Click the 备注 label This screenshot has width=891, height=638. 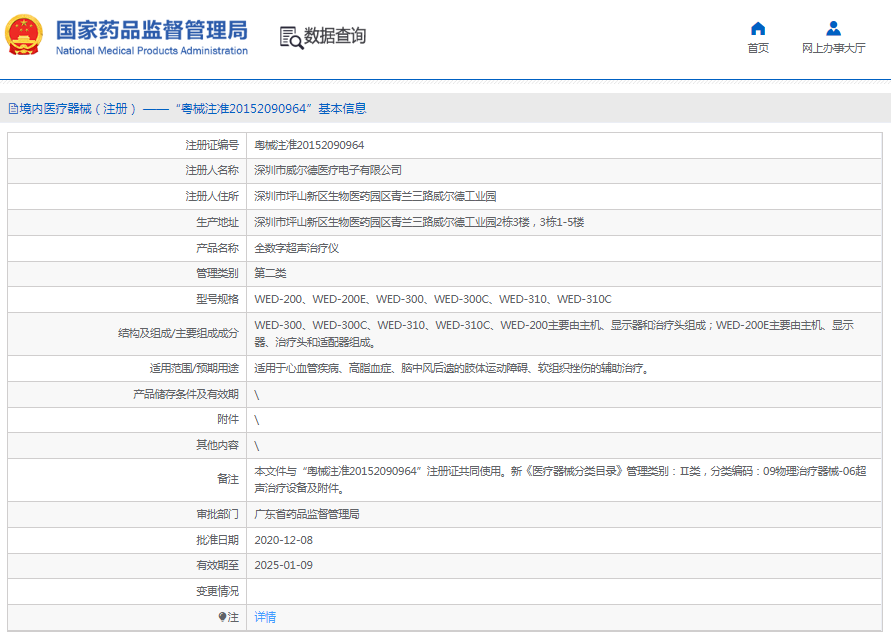(x=228, y=479)
